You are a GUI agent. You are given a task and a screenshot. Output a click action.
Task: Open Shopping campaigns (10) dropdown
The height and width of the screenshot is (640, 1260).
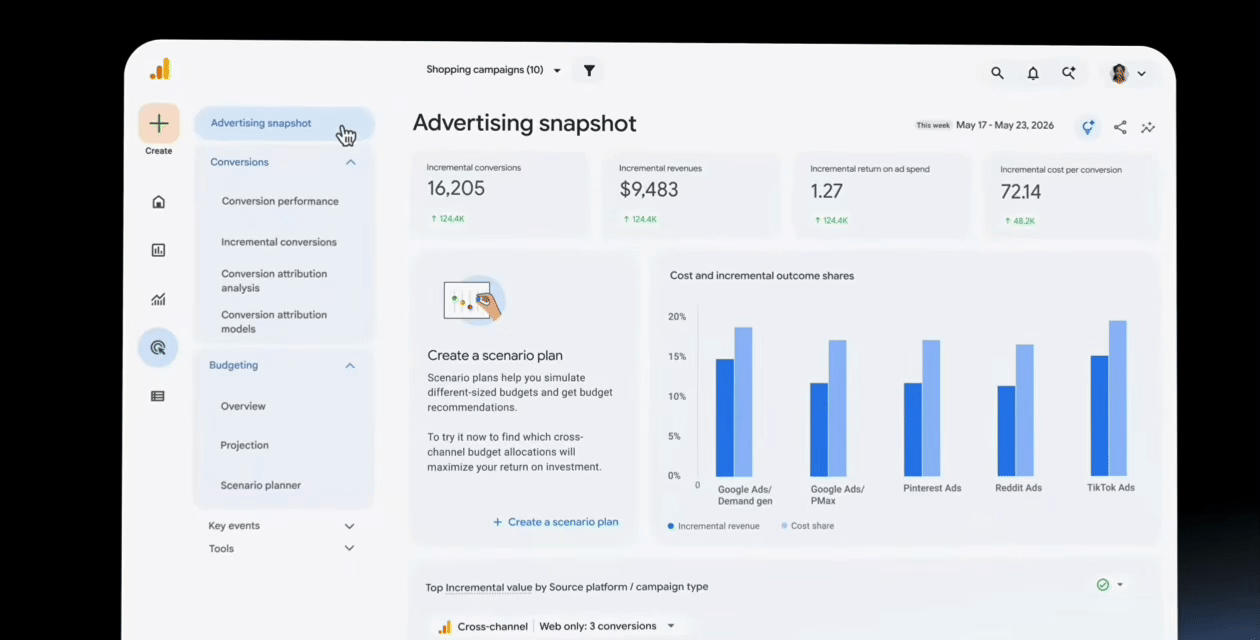coord(494,70)
